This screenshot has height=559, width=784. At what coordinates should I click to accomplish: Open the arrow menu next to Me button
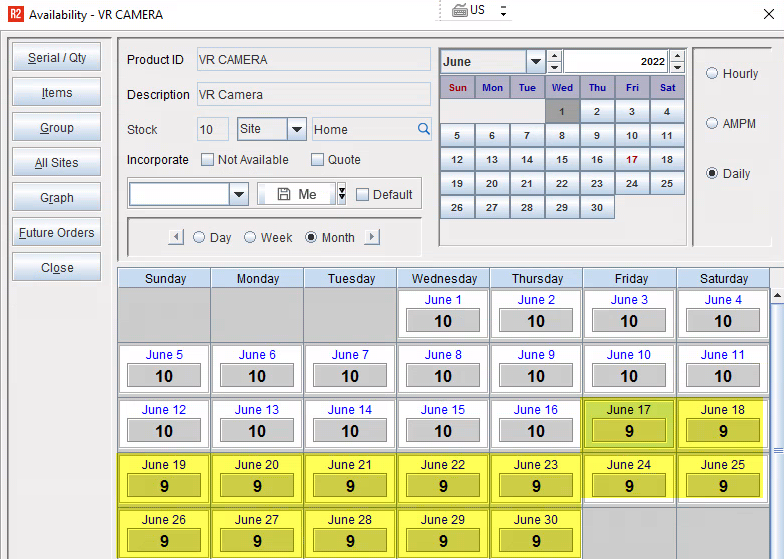[x=341, y=194]
